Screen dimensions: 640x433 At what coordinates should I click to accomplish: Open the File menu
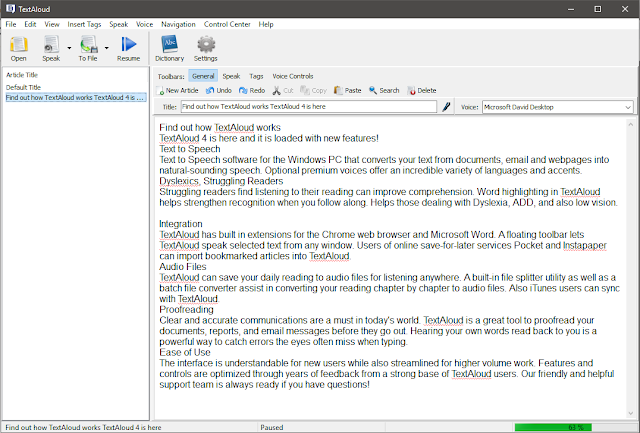(x=11, y=24)
